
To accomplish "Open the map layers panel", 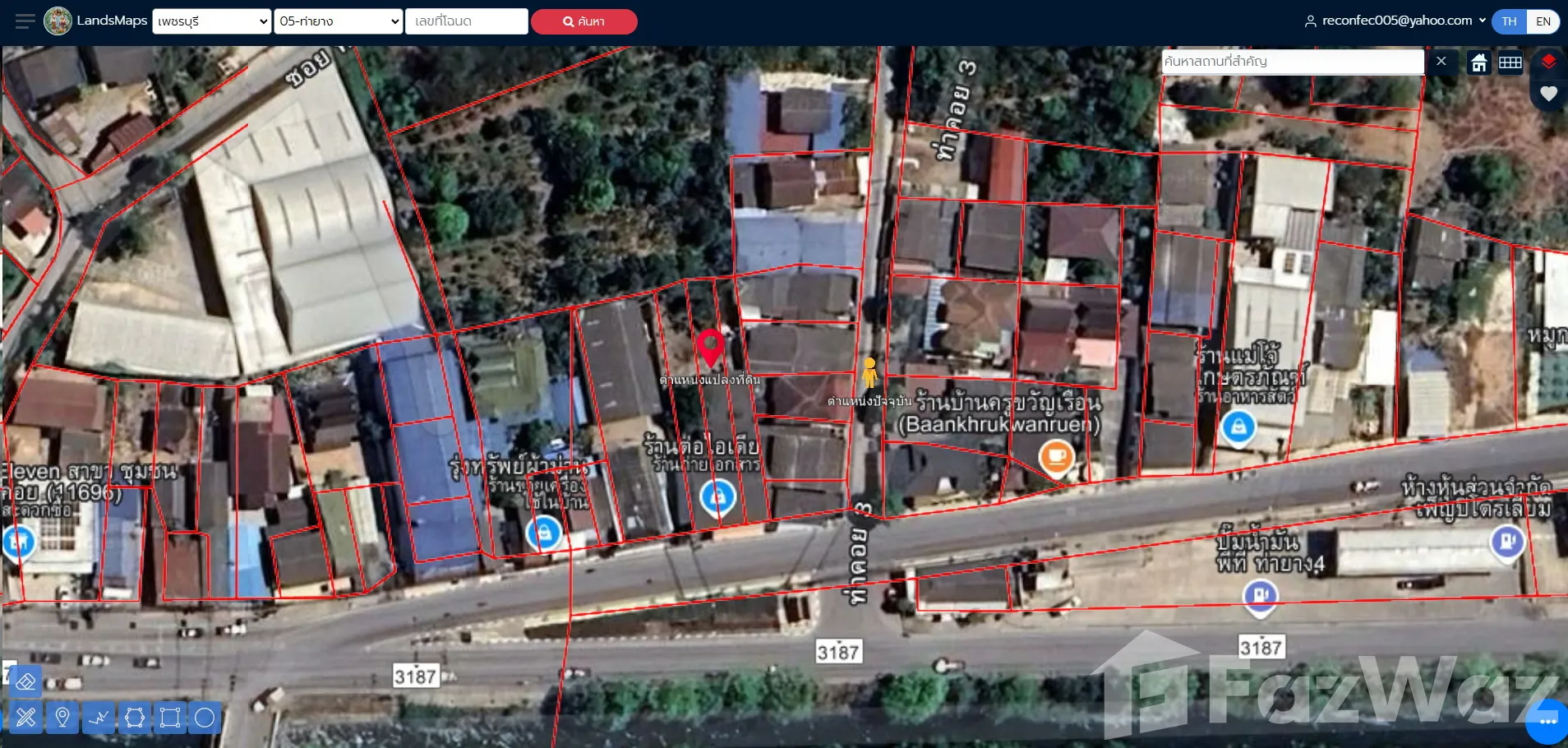I will click(x=1548, y=62).
